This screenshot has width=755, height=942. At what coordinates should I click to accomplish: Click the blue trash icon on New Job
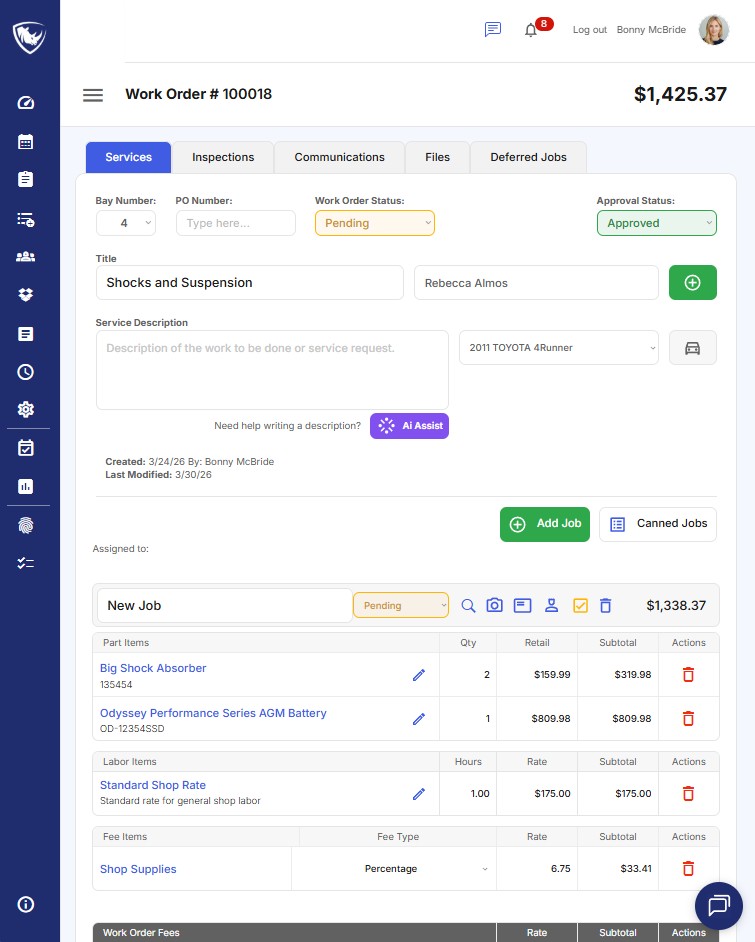605,606
